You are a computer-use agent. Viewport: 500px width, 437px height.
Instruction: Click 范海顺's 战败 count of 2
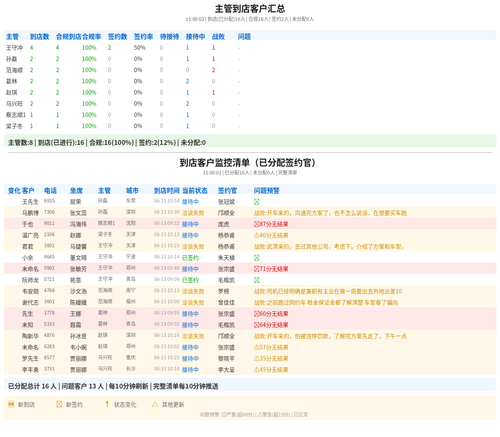tap(213, 70)
